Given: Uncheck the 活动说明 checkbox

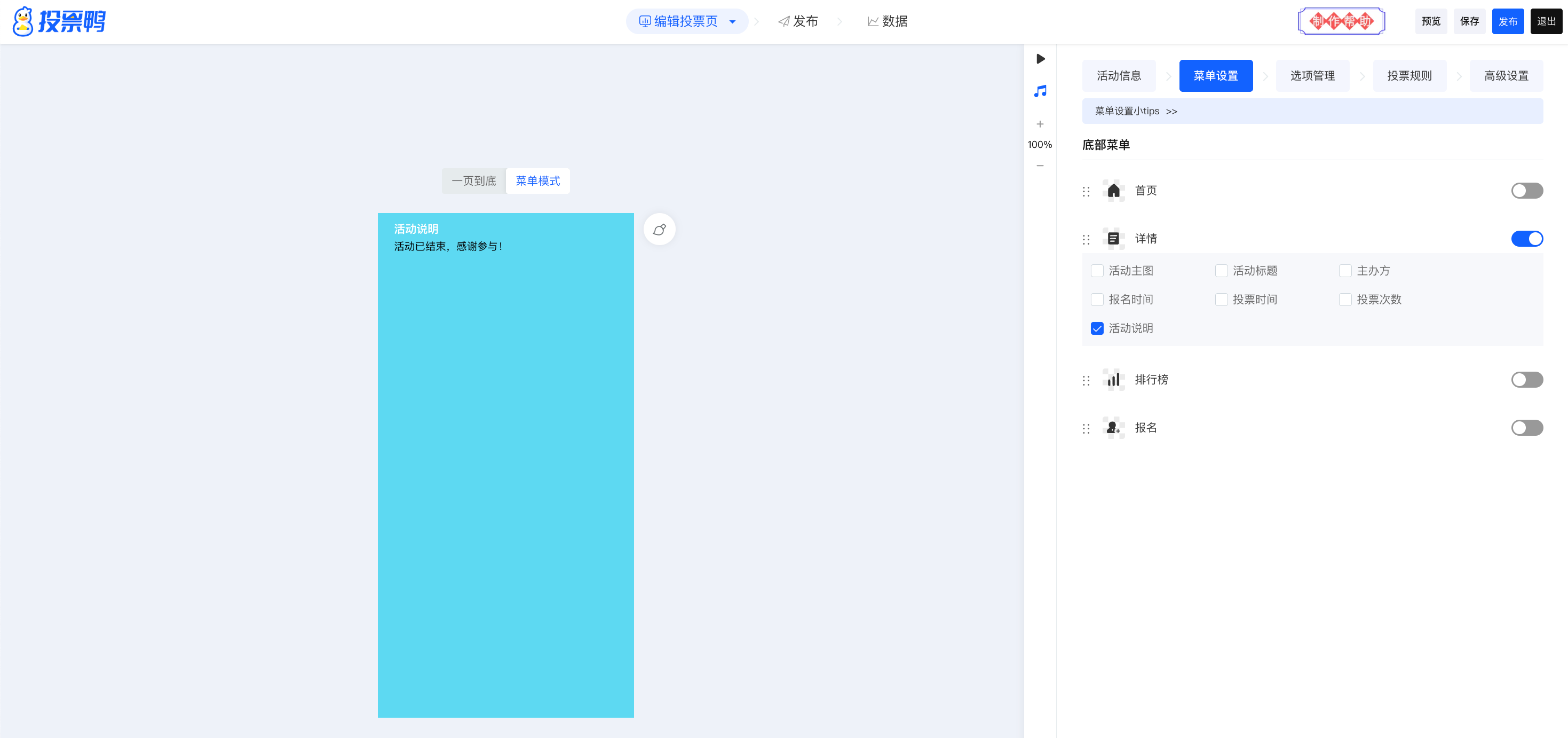Looking at the screenshot, I should (x=1097, y=329).
